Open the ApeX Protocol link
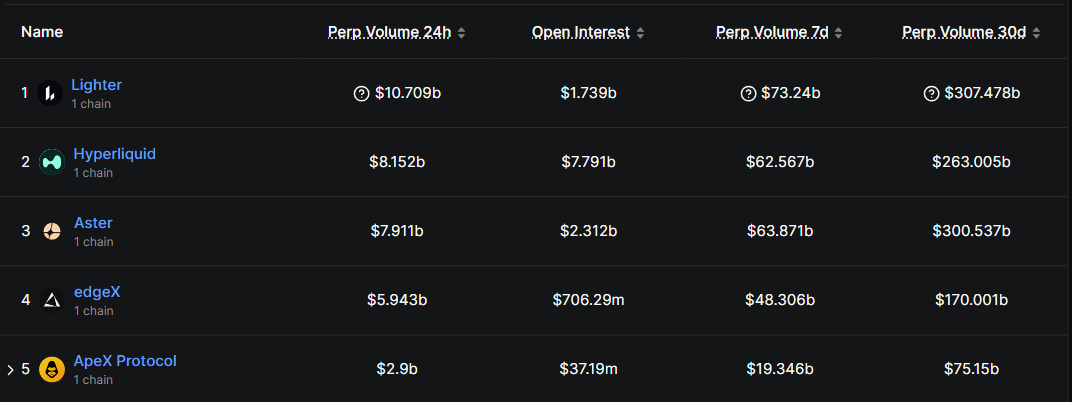1072x402 pixels. pos(125,361)
